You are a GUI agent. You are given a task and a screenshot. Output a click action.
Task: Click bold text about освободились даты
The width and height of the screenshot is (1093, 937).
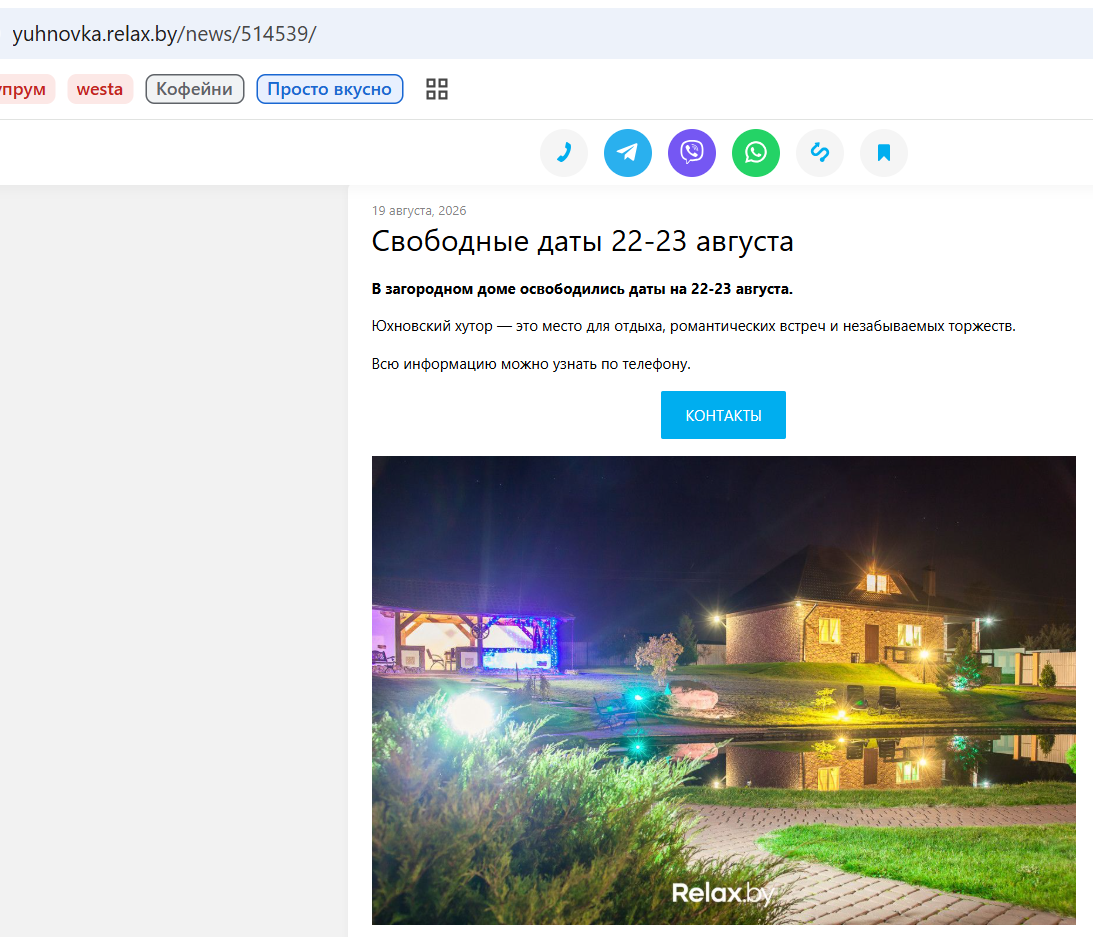click(582, 289)
